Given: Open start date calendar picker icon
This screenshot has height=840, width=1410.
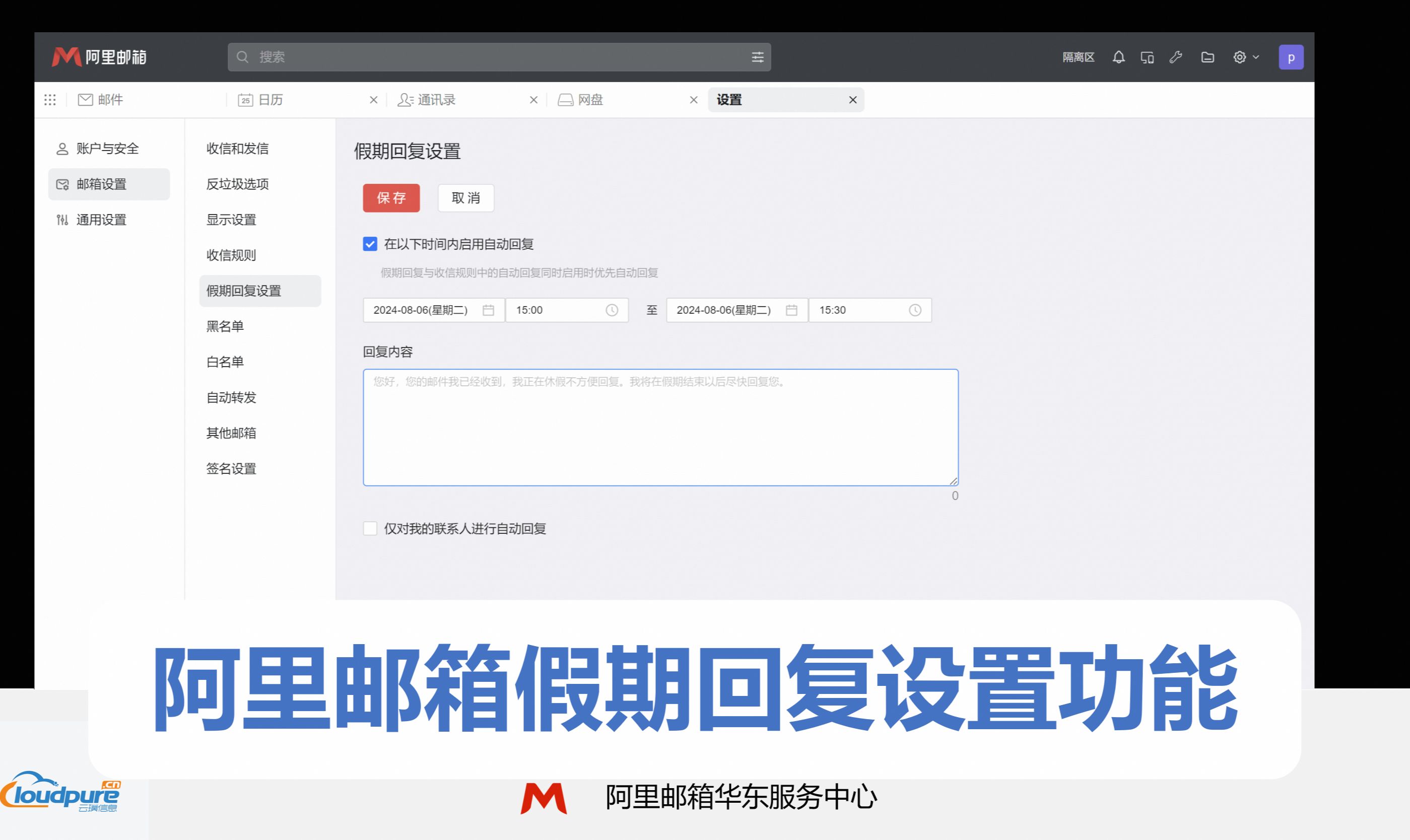Looking at the screenshot, I should click(489, 310).
